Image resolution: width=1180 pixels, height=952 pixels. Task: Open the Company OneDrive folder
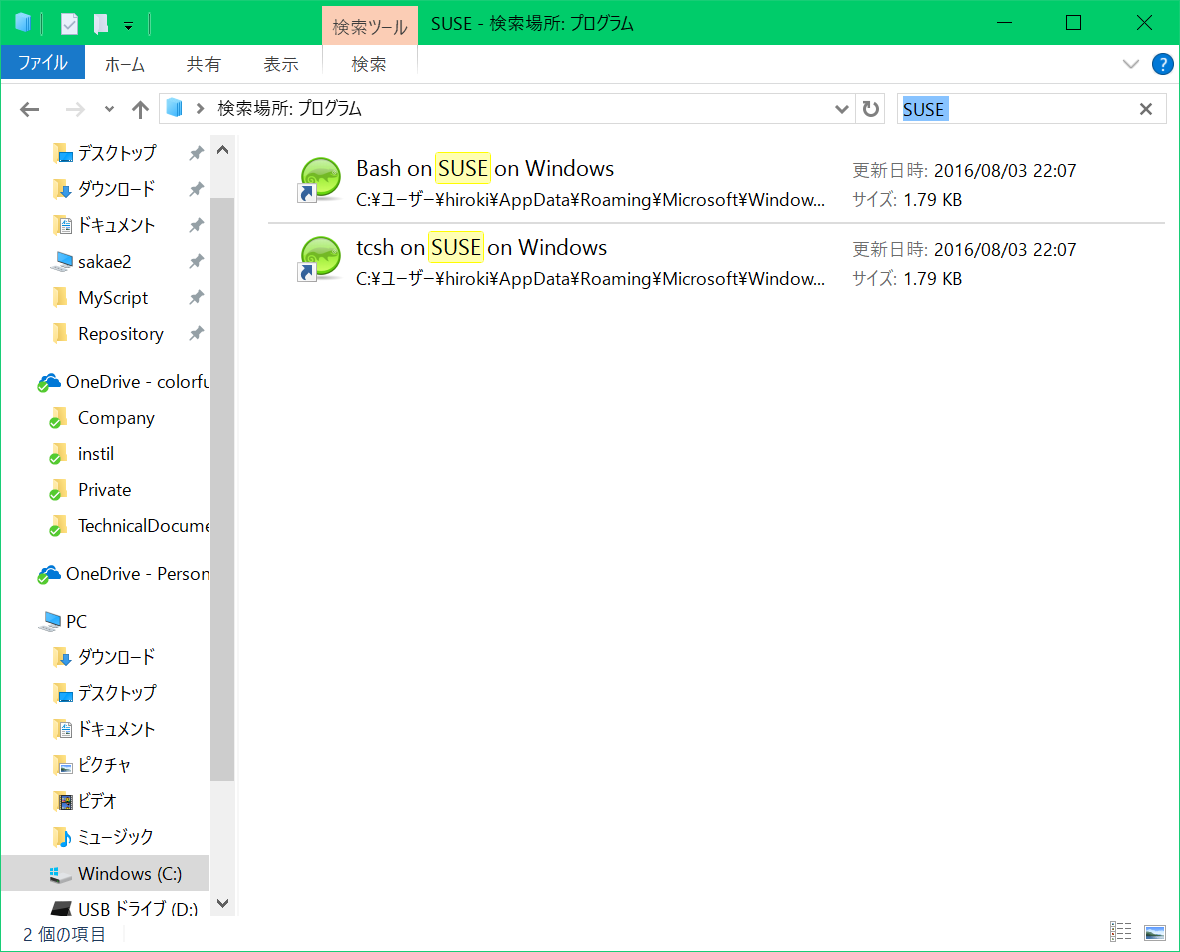pos(116,418)
